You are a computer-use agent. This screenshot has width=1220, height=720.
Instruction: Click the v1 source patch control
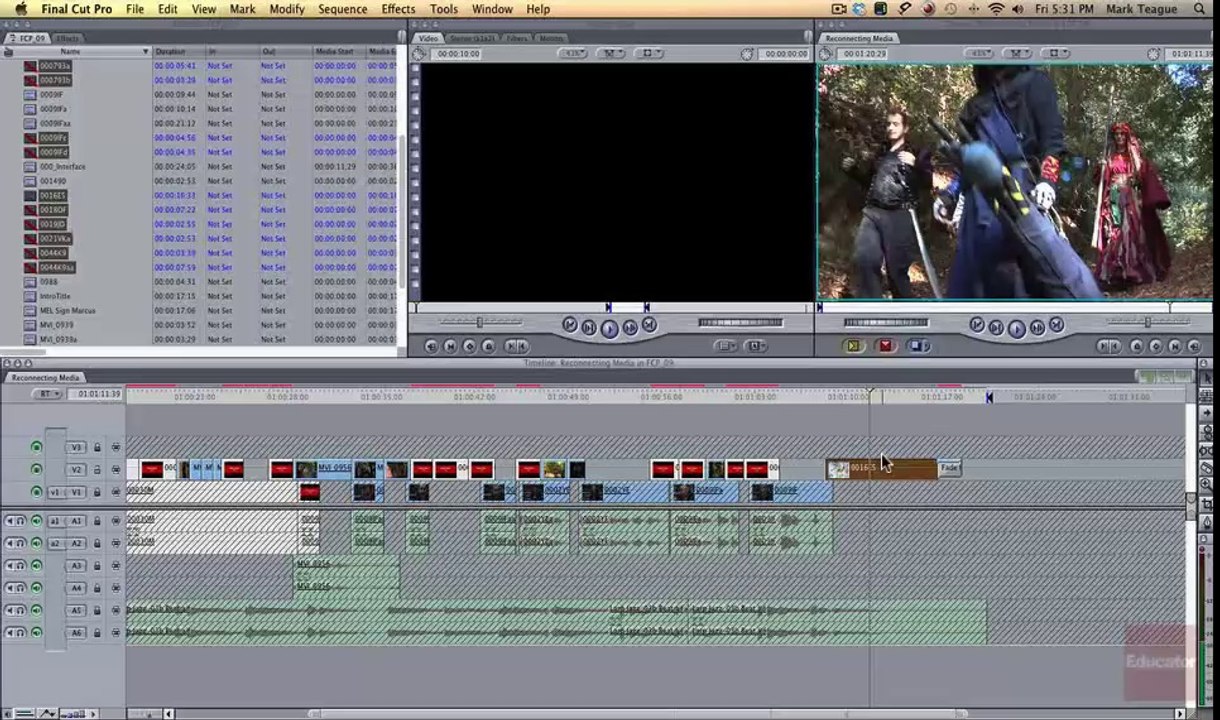[x=55, y=492]
